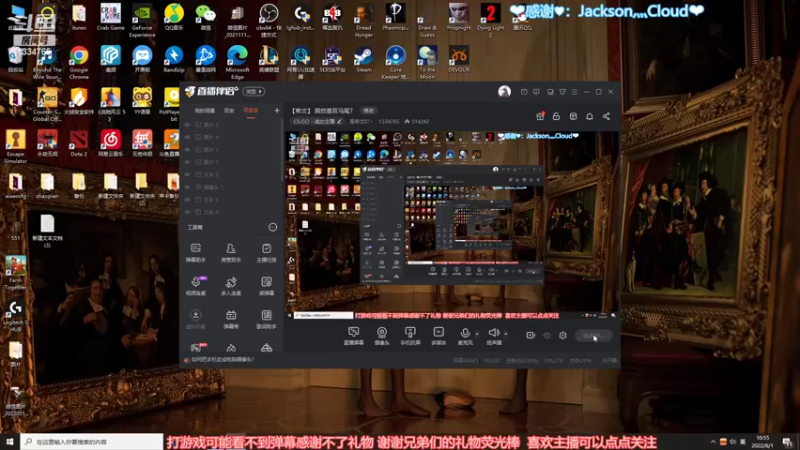Open the hamburger menu in title bar
Viewport: 800px width, 450px height.
(574, 92)
